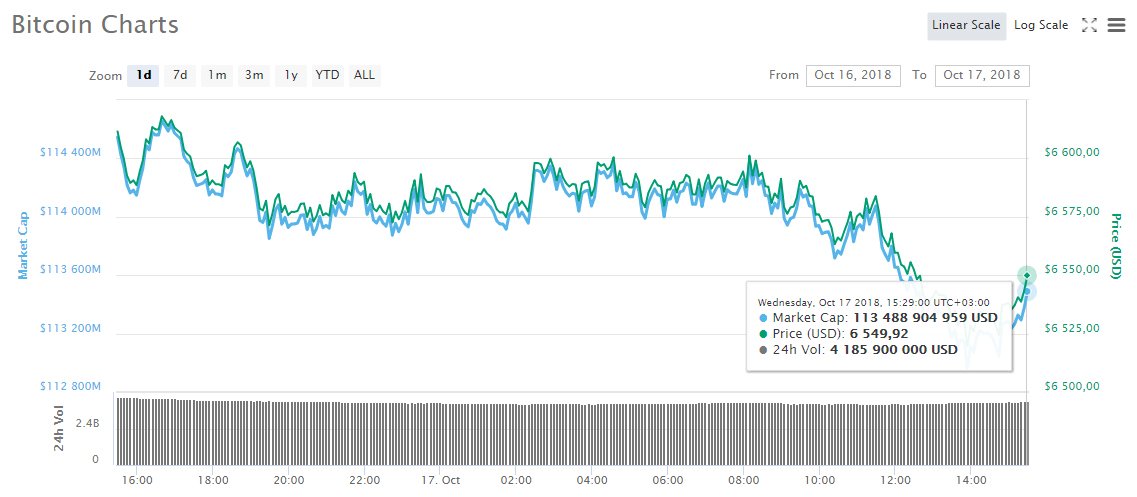Click the 06:00 time axis label

(668, 480)
